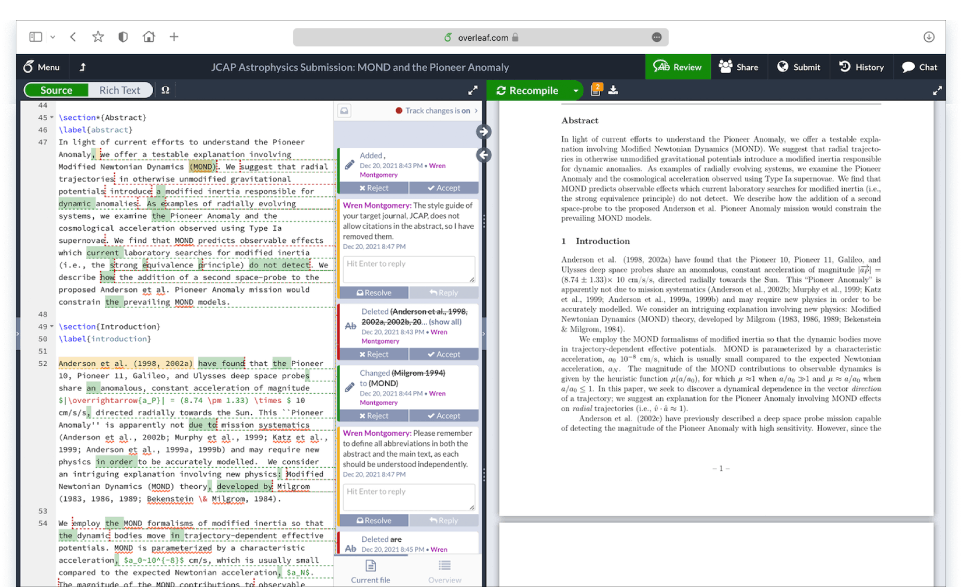Screen dimensions: 962x587
Task: Open the Recompile dropdown arrow
Action: 576,90
